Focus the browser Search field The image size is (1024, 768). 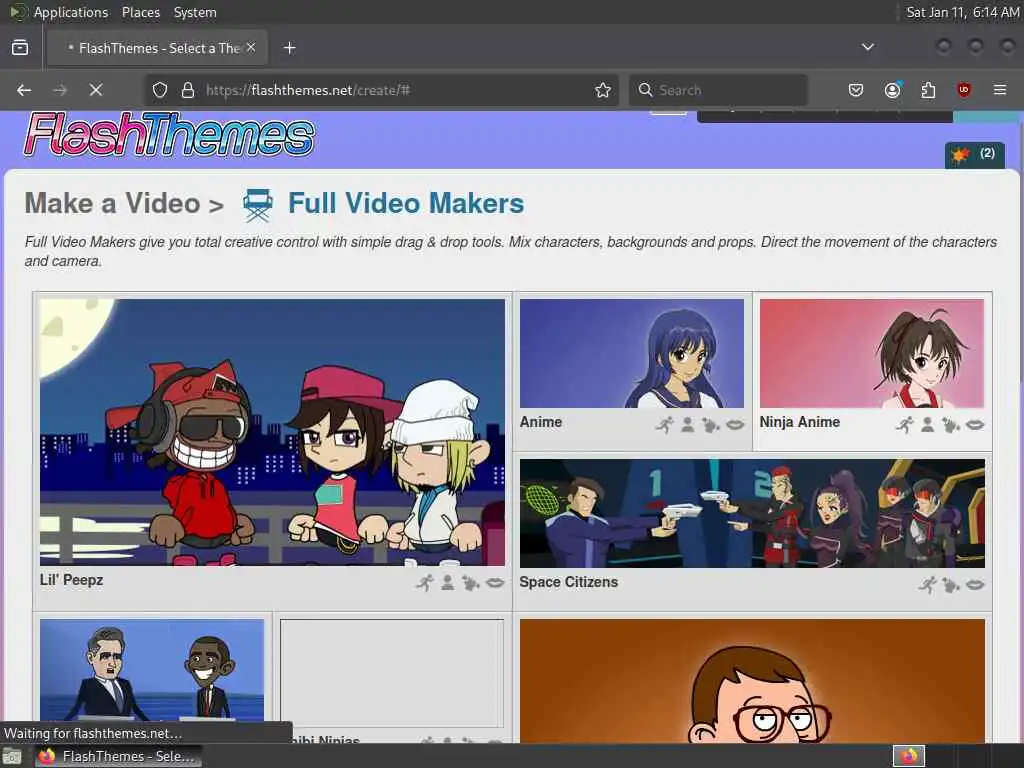[x=718, y=90]
